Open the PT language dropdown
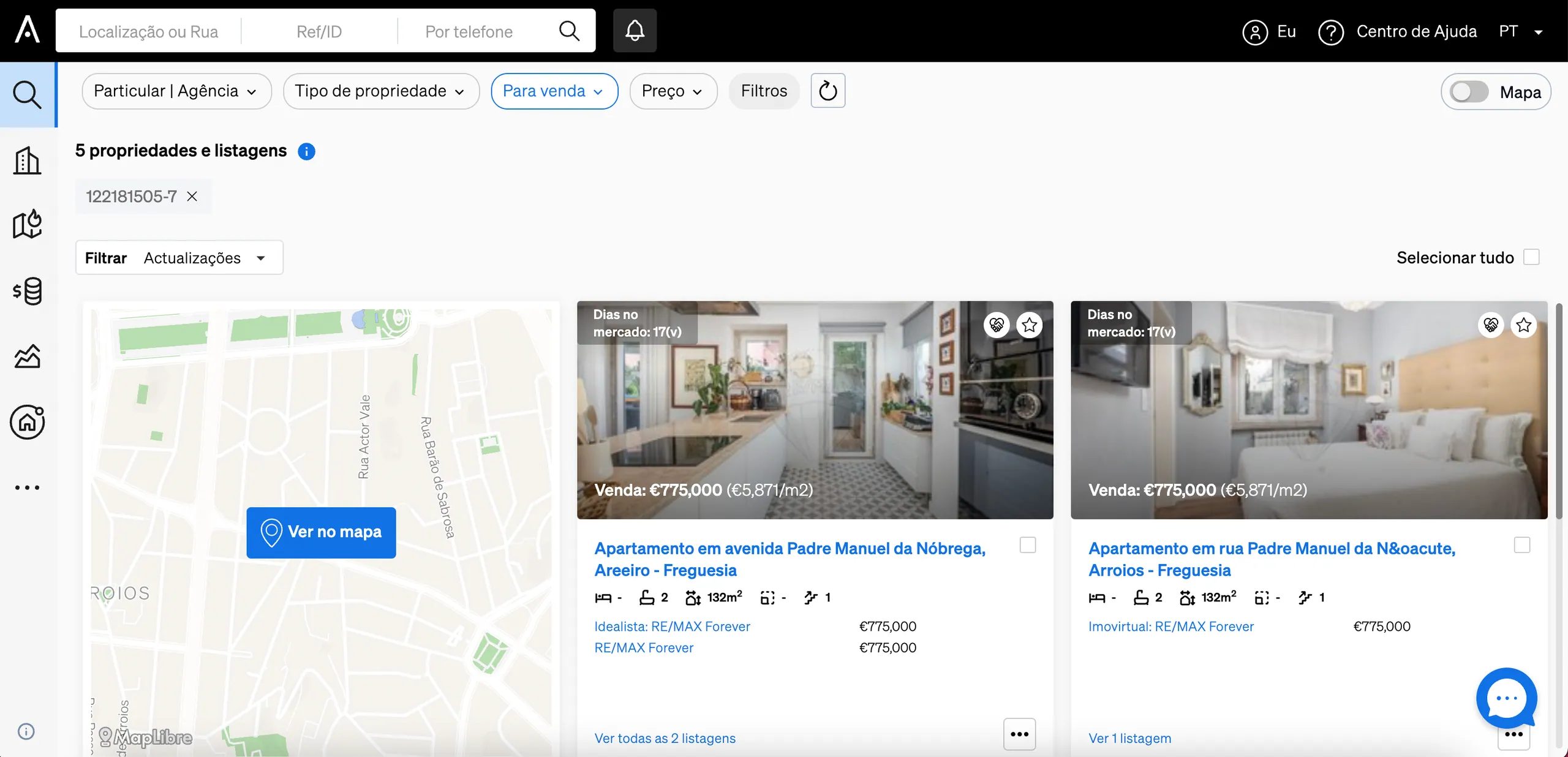 [x=1521, y=32]
